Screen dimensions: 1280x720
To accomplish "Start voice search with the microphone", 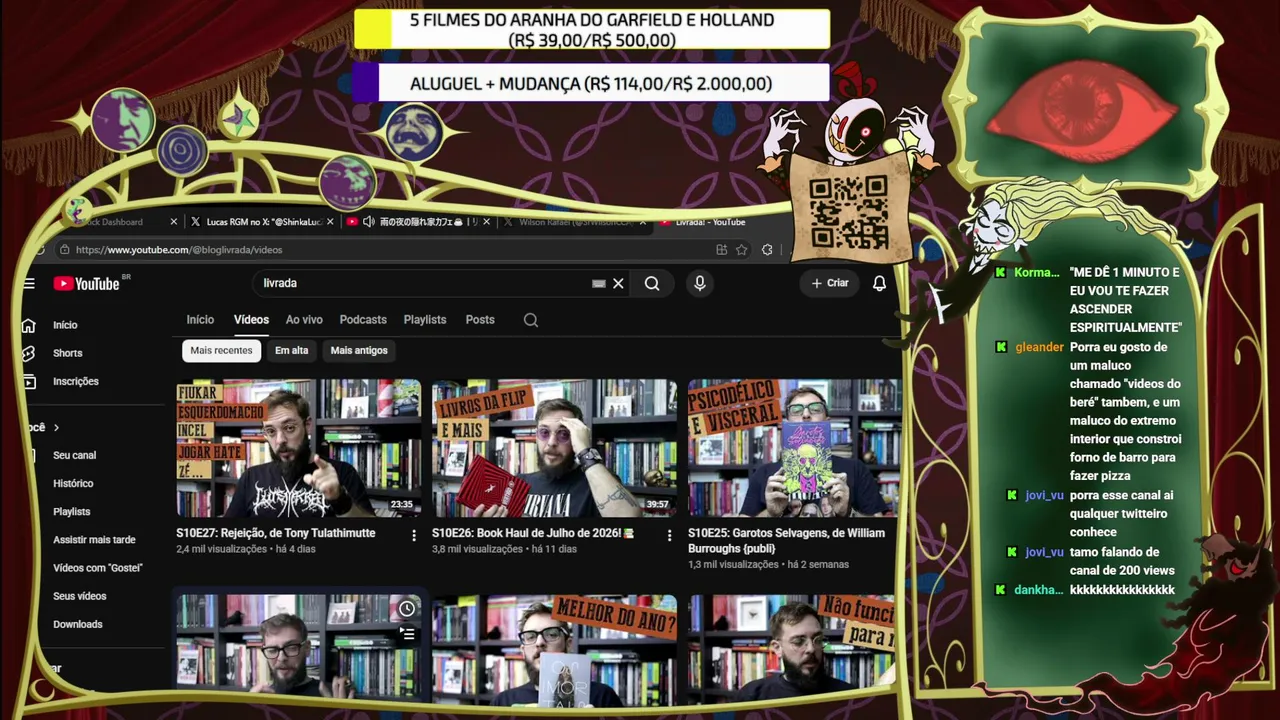I will [x=700, y=284].
